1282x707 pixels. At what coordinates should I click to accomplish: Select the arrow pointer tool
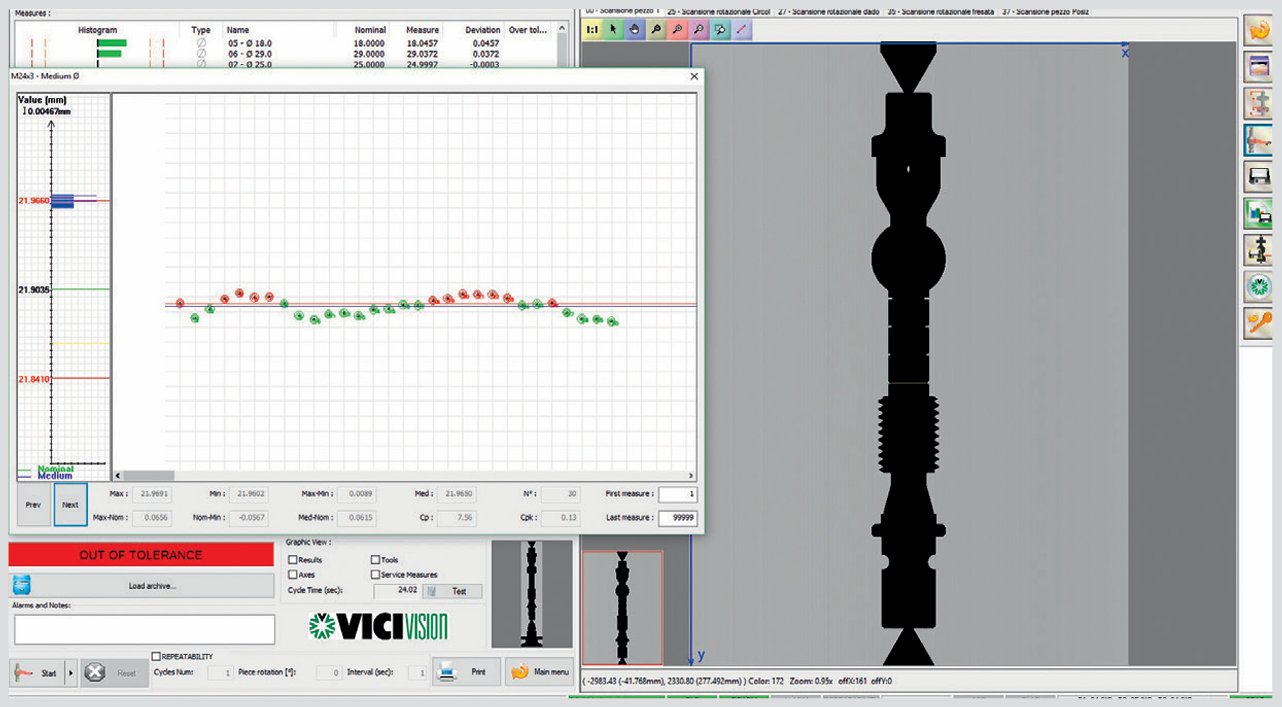pyautogui.click(x=614, y=30)
